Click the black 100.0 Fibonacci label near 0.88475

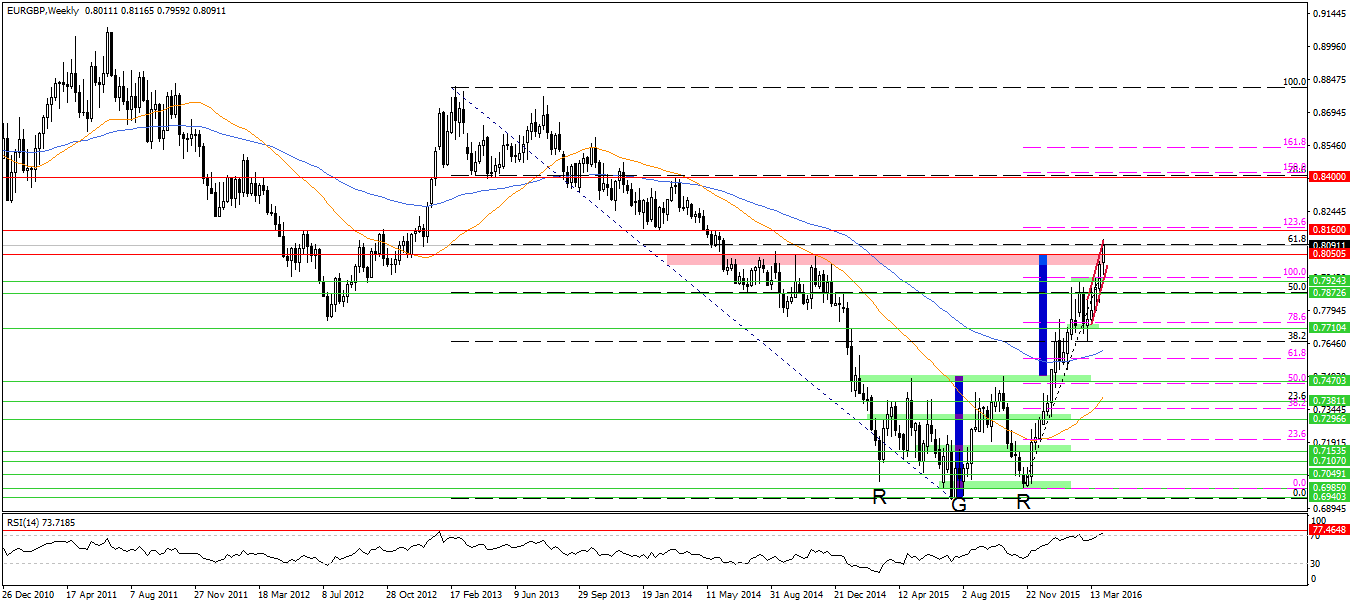(1294, 82)
